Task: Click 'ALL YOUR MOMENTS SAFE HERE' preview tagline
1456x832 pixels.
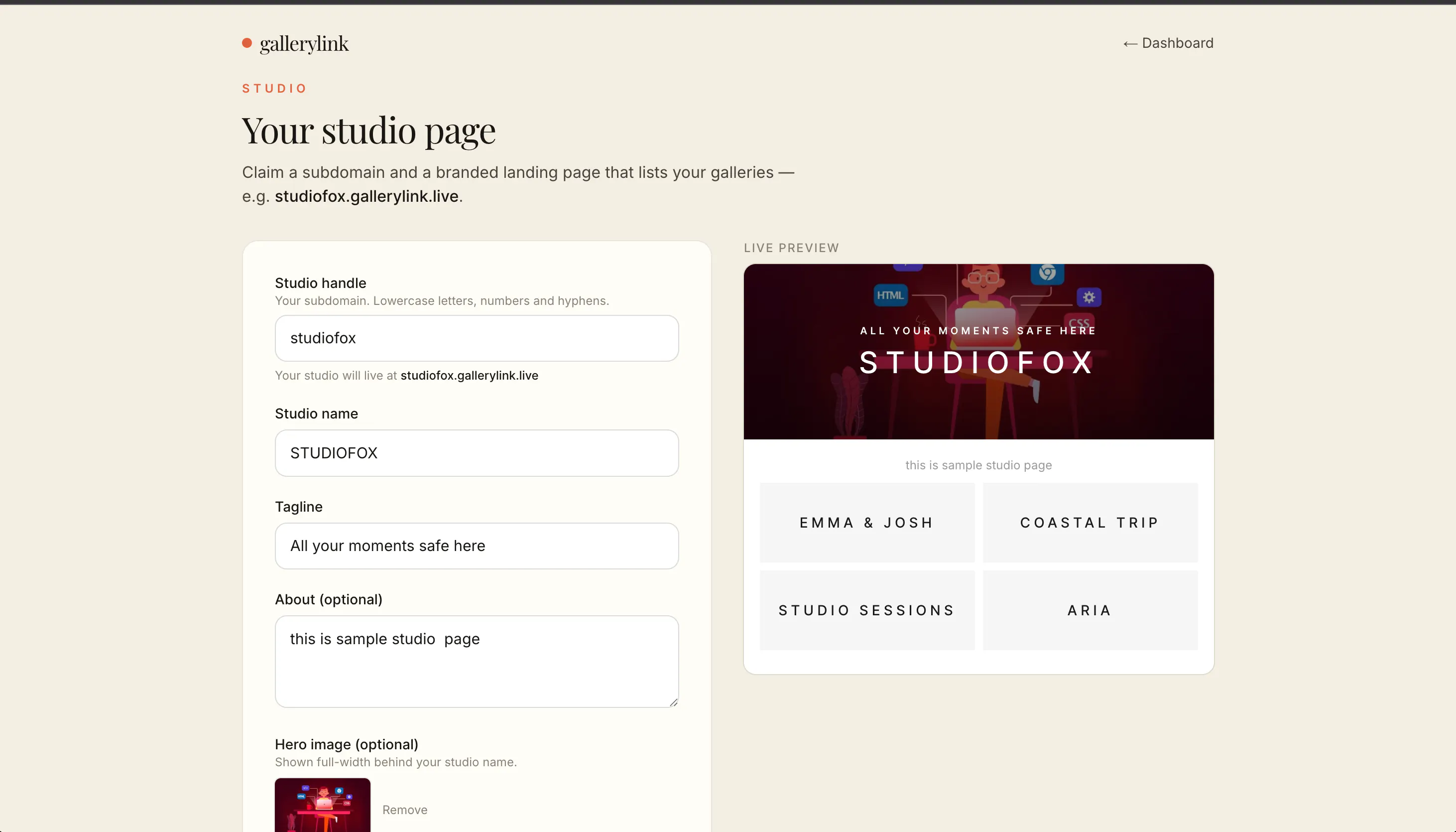Action: (x=978, y=331)
